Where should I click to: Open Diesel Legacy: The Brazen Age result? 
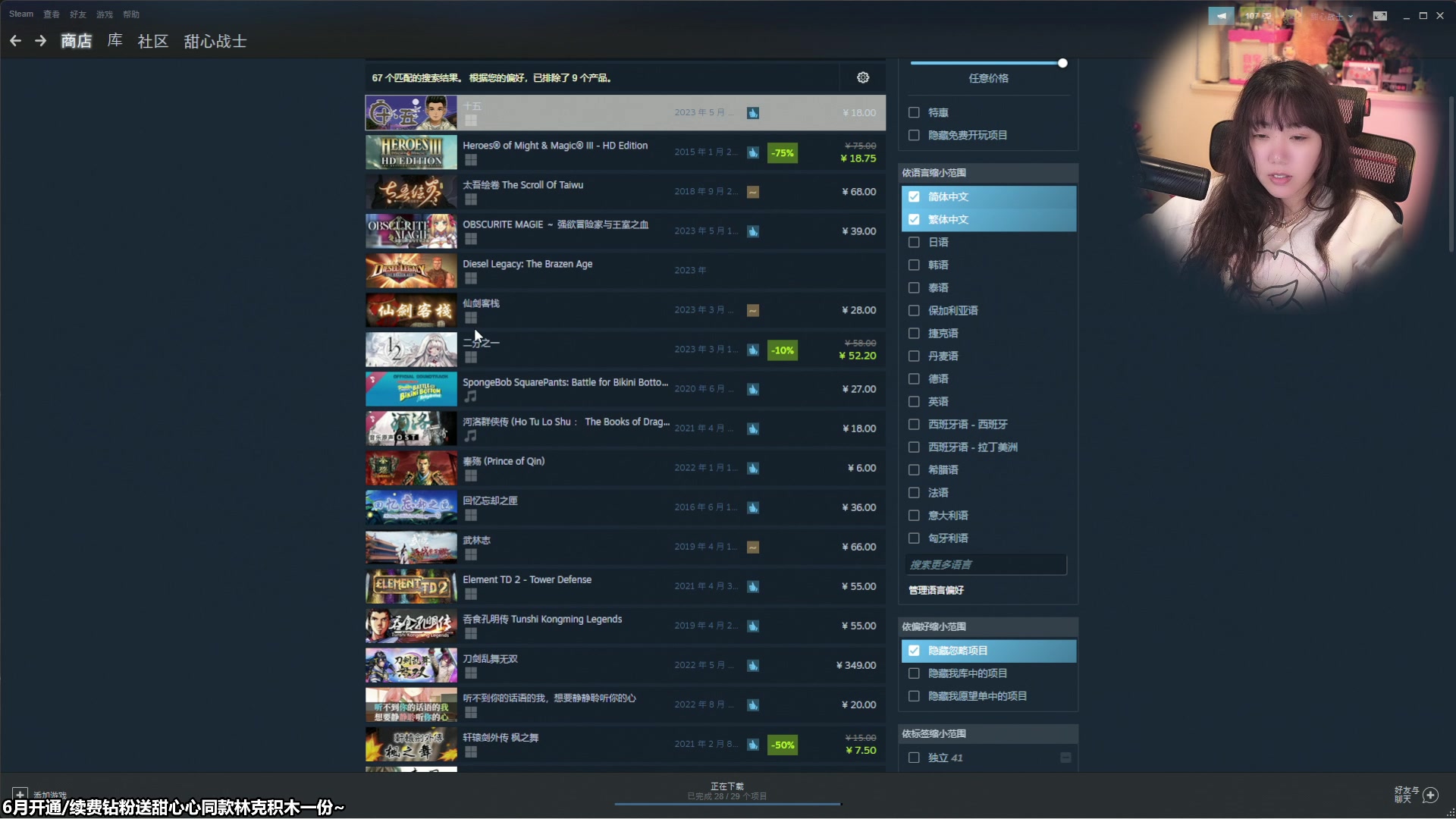pos(625,271)
